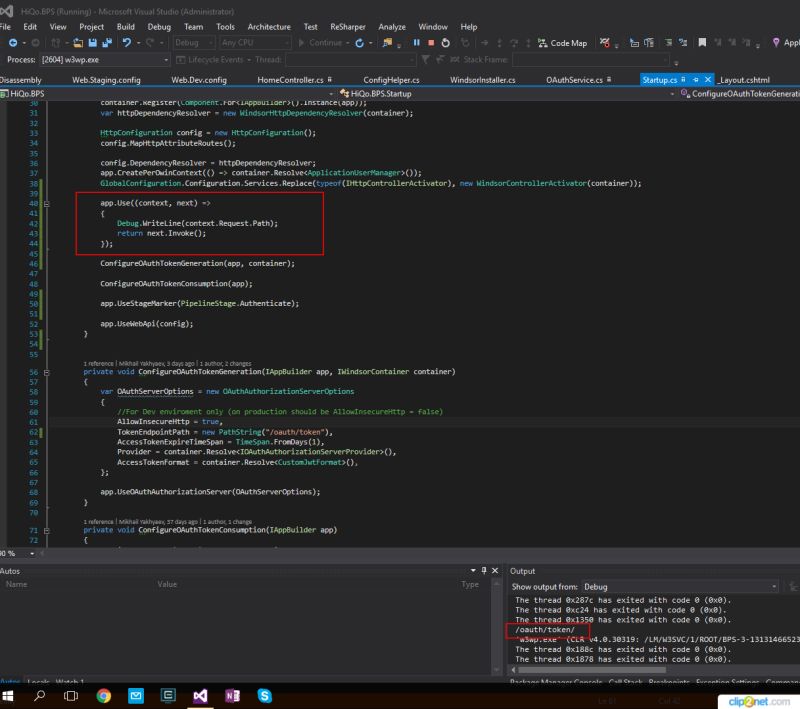Click the Restart debugging icon
800x709 pixels.
click(445, 42)
